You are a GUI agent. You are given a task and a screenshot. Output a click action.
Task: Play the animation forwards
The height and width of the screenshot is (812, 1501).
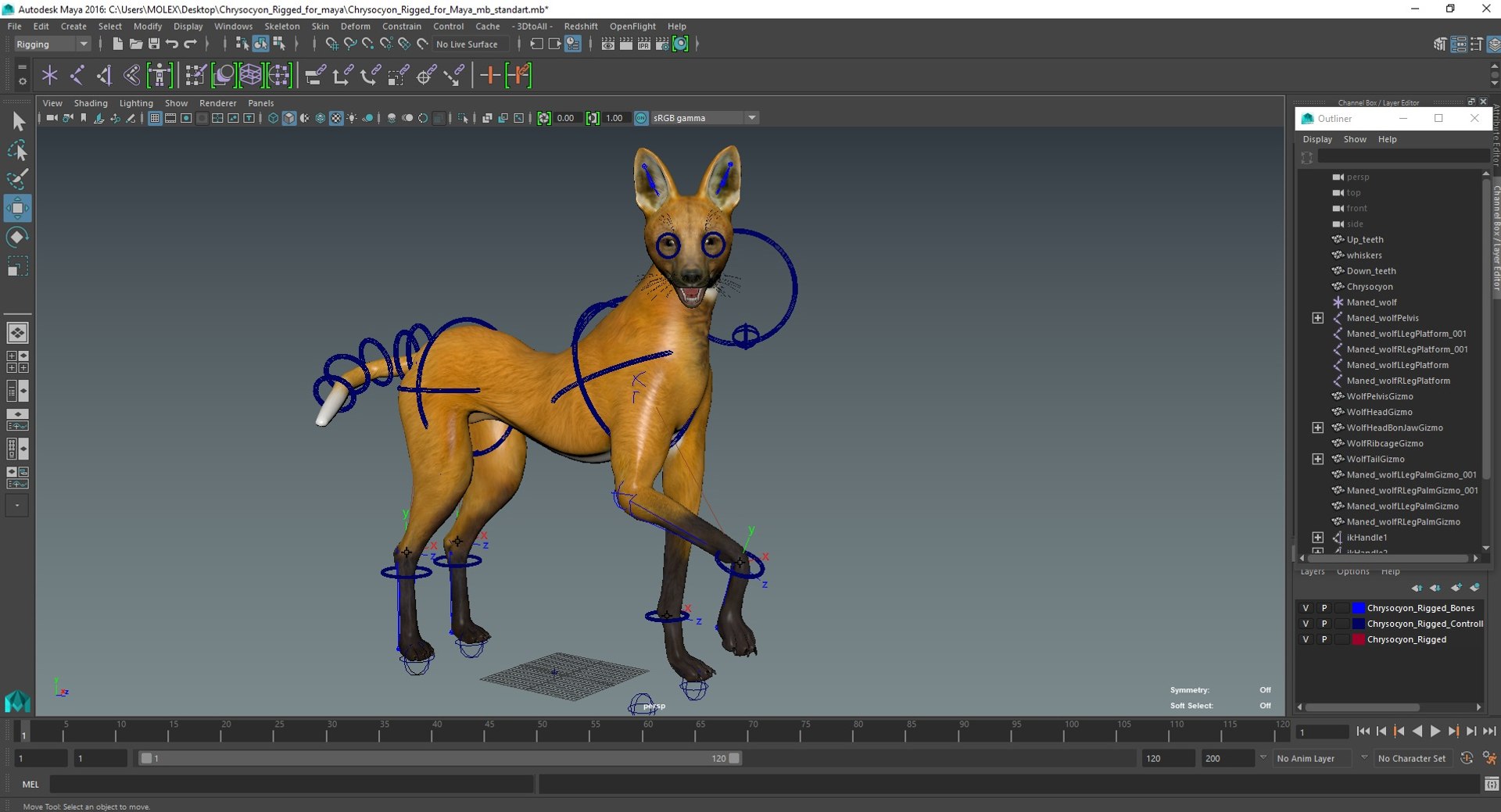coord(1435,732)
